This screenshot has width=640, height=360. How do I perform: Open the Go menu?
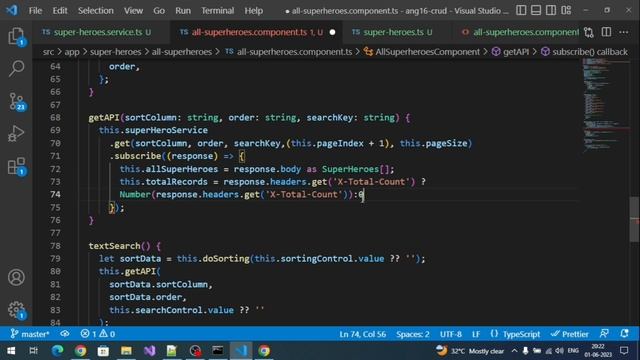[159, 11]
